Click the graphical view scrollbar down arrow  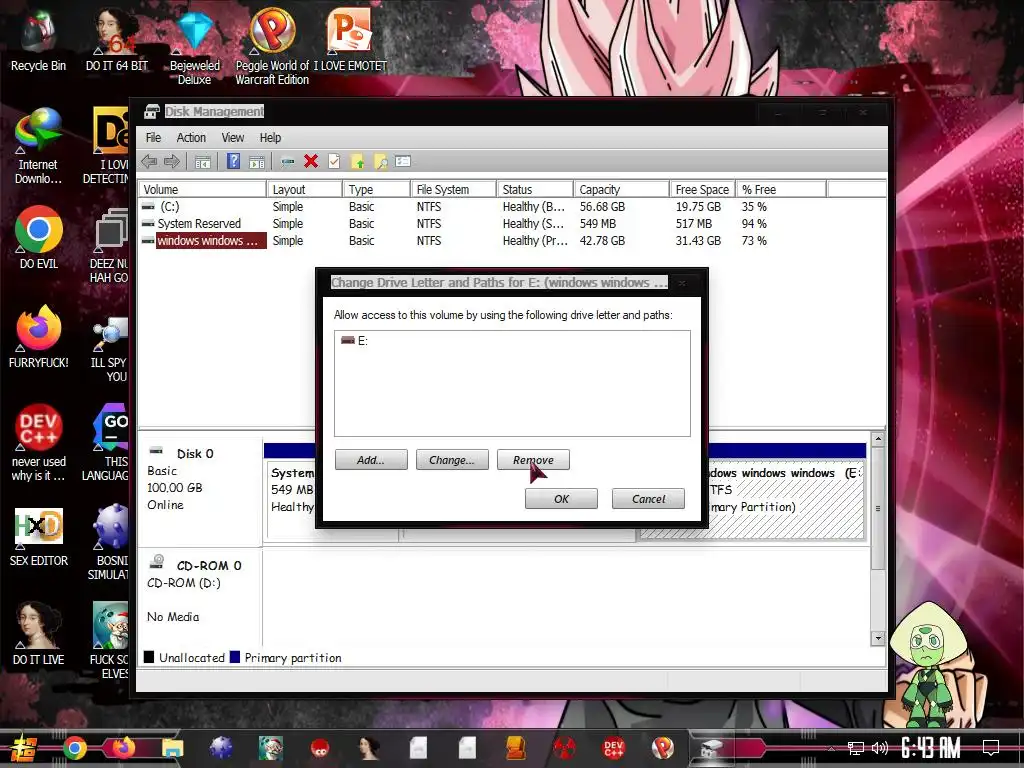pyautogui.click(x=878, y=639)
